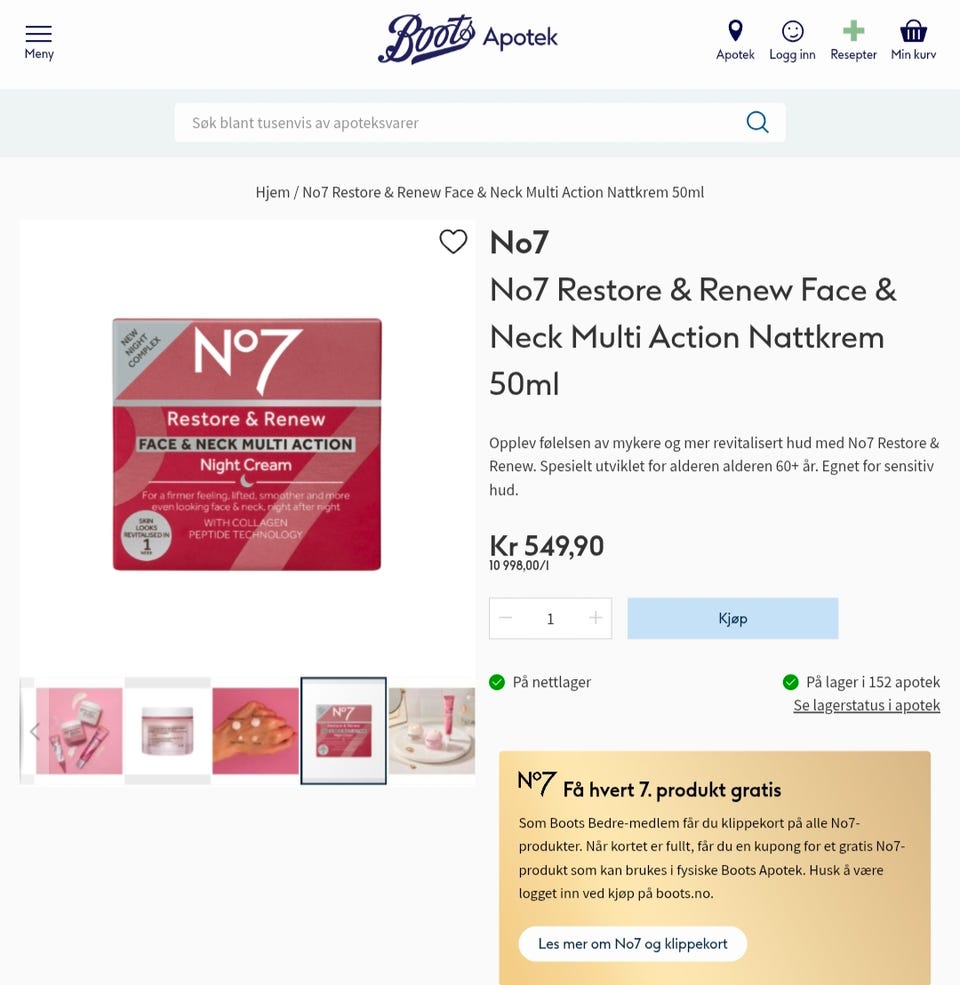Open the Meny hamburger menu
The image size is (960, 985).
click(39, 42)
